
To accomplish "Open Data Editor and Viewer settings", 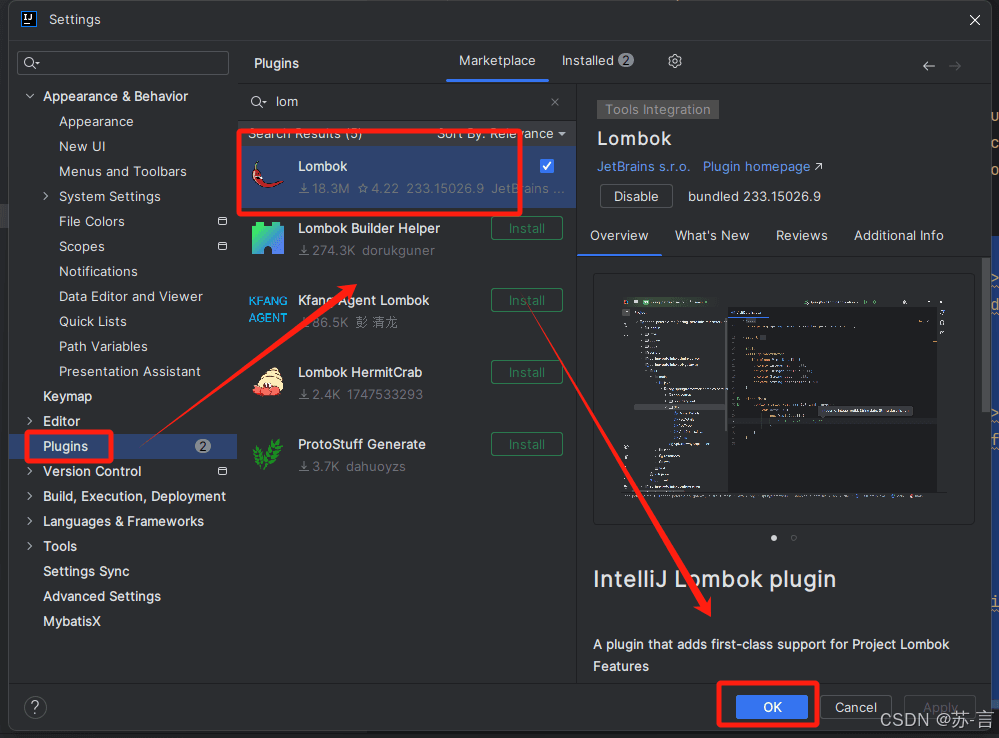I will pyautogui.click(x=131, y=296).
